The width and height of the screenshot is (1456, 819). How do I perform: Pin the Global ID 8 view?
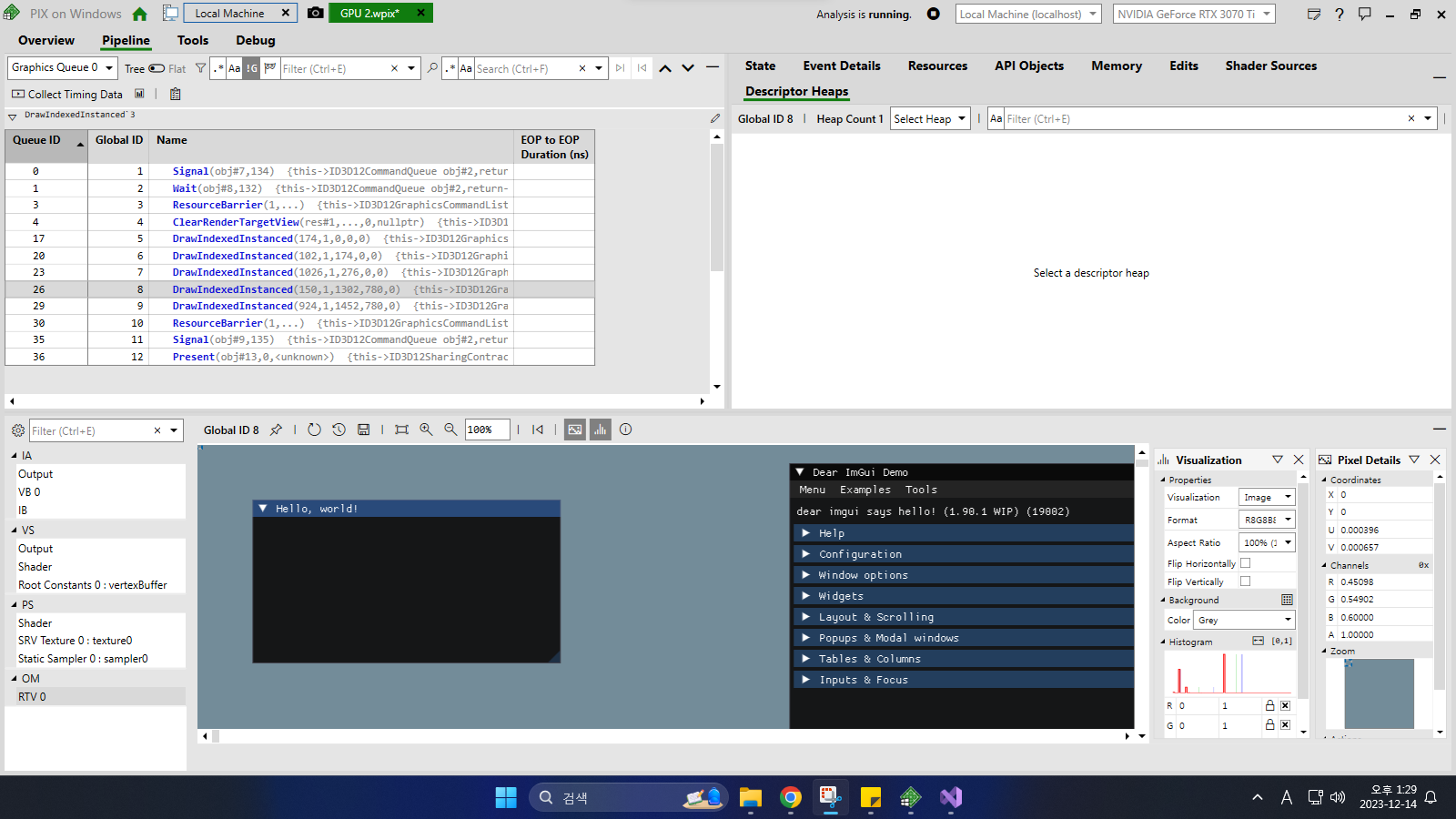click(276, 430)
